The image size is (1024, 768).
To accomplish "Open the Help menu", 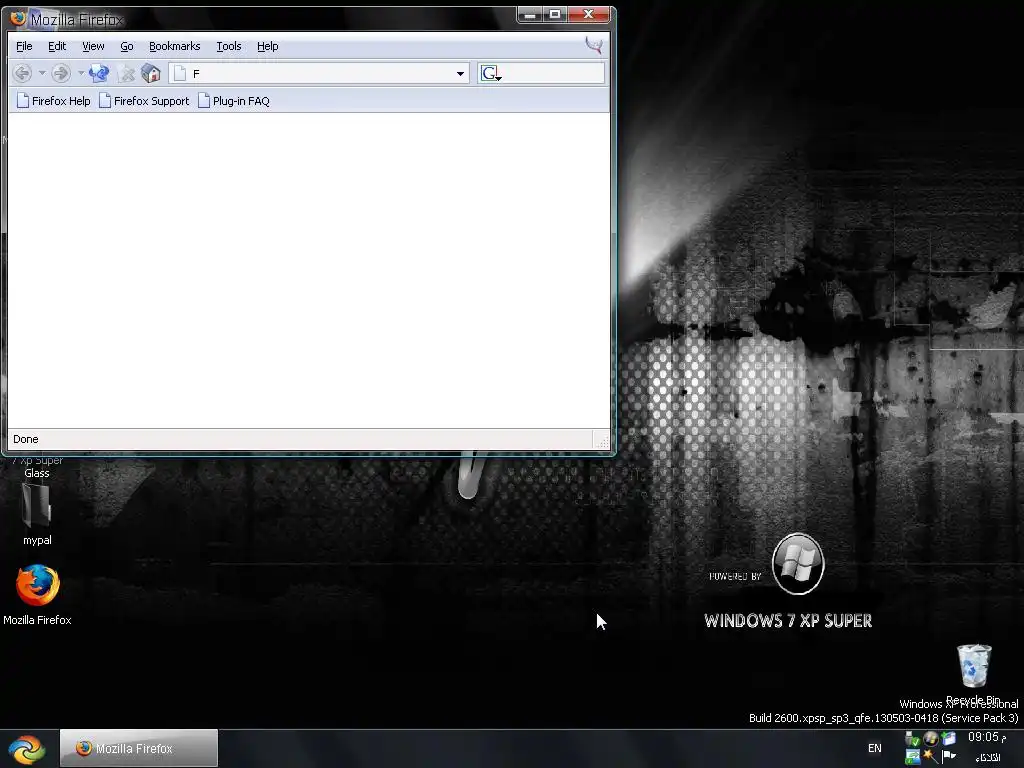I will (267, 46).
